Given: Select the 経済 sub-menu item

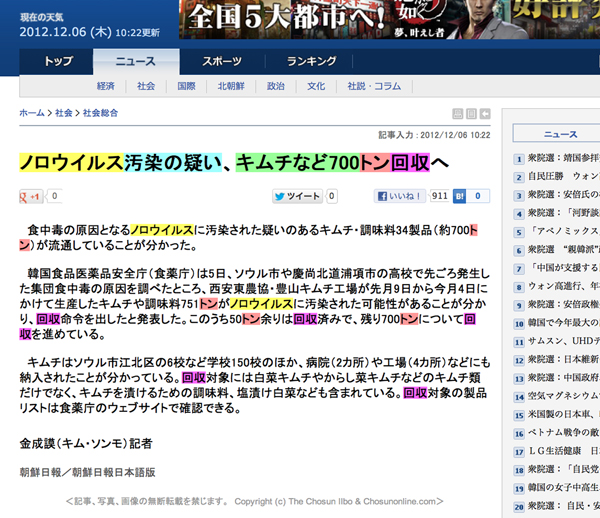Looking at the screenshot, I should [106, 86].
